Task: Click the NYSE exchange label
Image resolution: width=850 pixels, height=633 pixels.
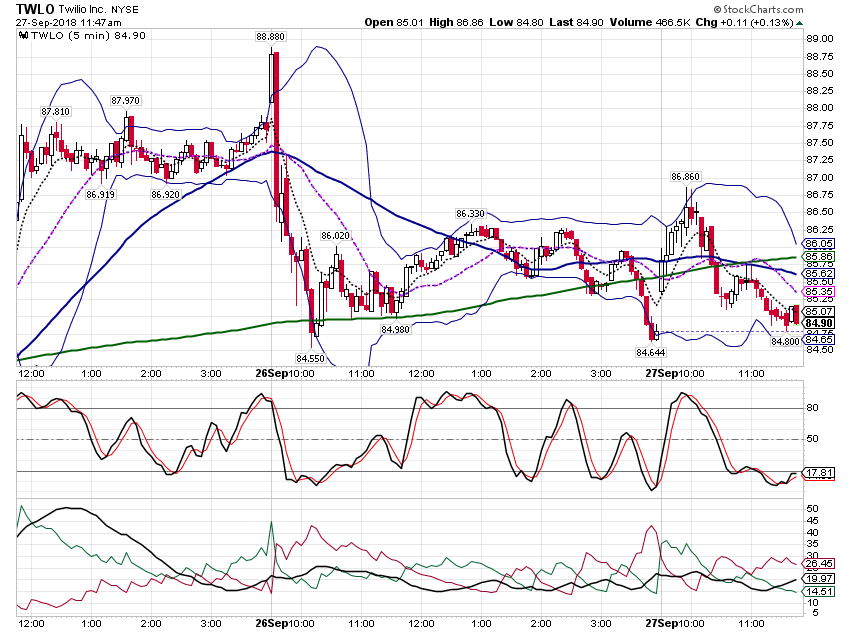Action: click(x=124, y=10)
